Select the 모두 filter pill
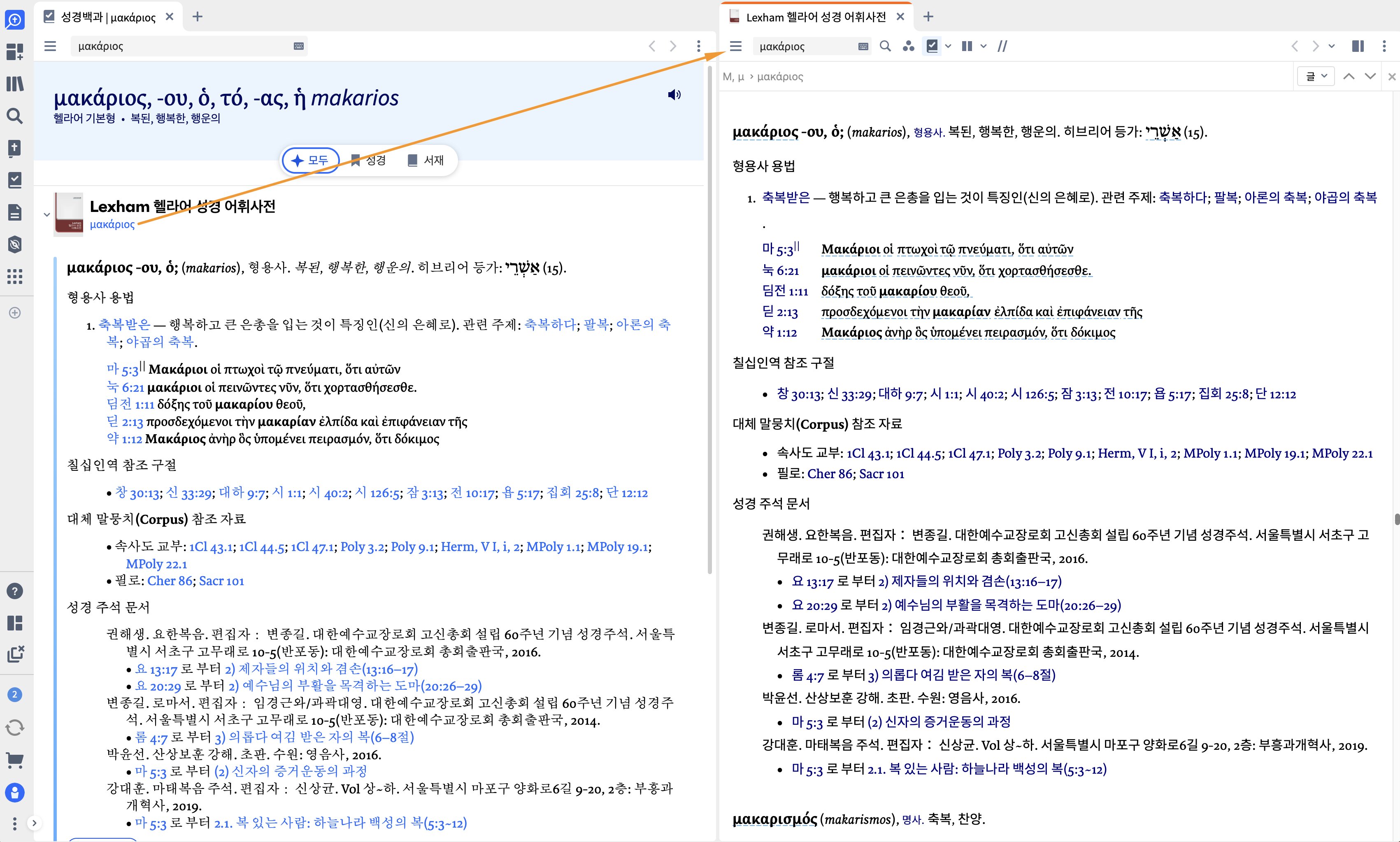The height and width of the screenshot is (842, 1400). (310, 160)
